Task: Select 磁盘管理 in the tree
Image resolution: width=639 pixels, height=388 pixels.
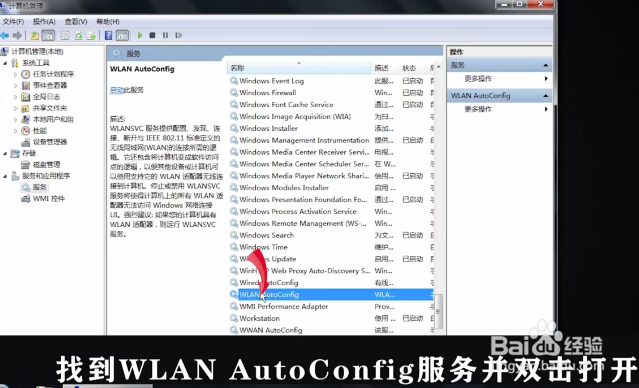Action: pyautogui.click(x=46, y=165)
